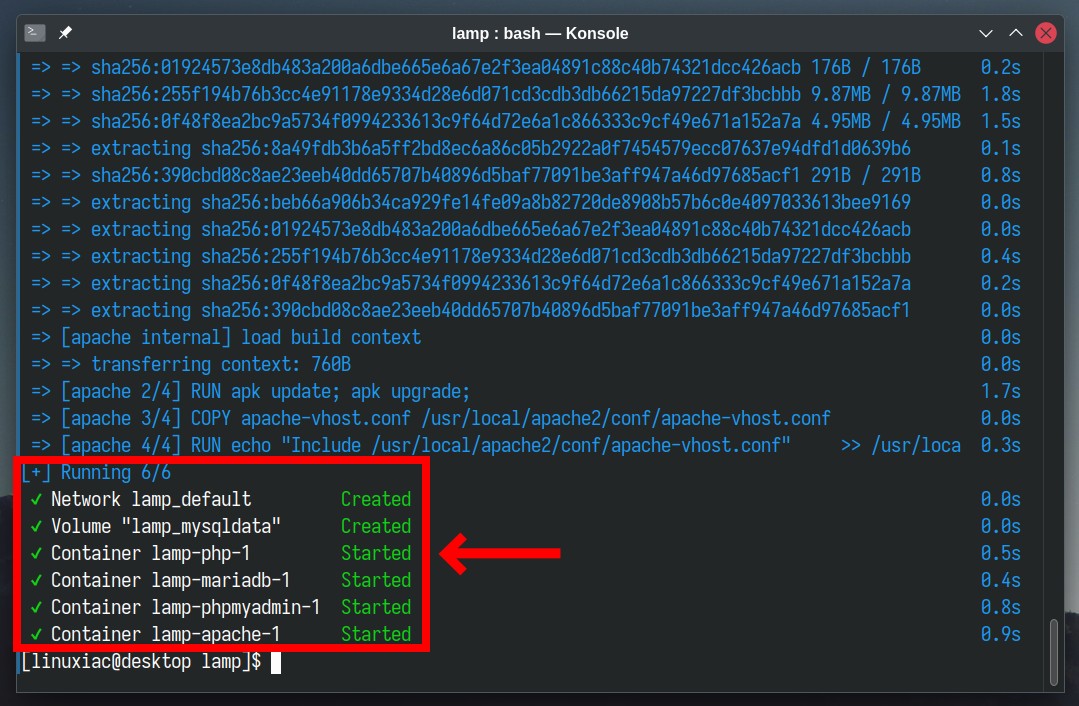Click 'Started' status of lamp-php-1
The image size is (1079, 706).
pos(376,553)
